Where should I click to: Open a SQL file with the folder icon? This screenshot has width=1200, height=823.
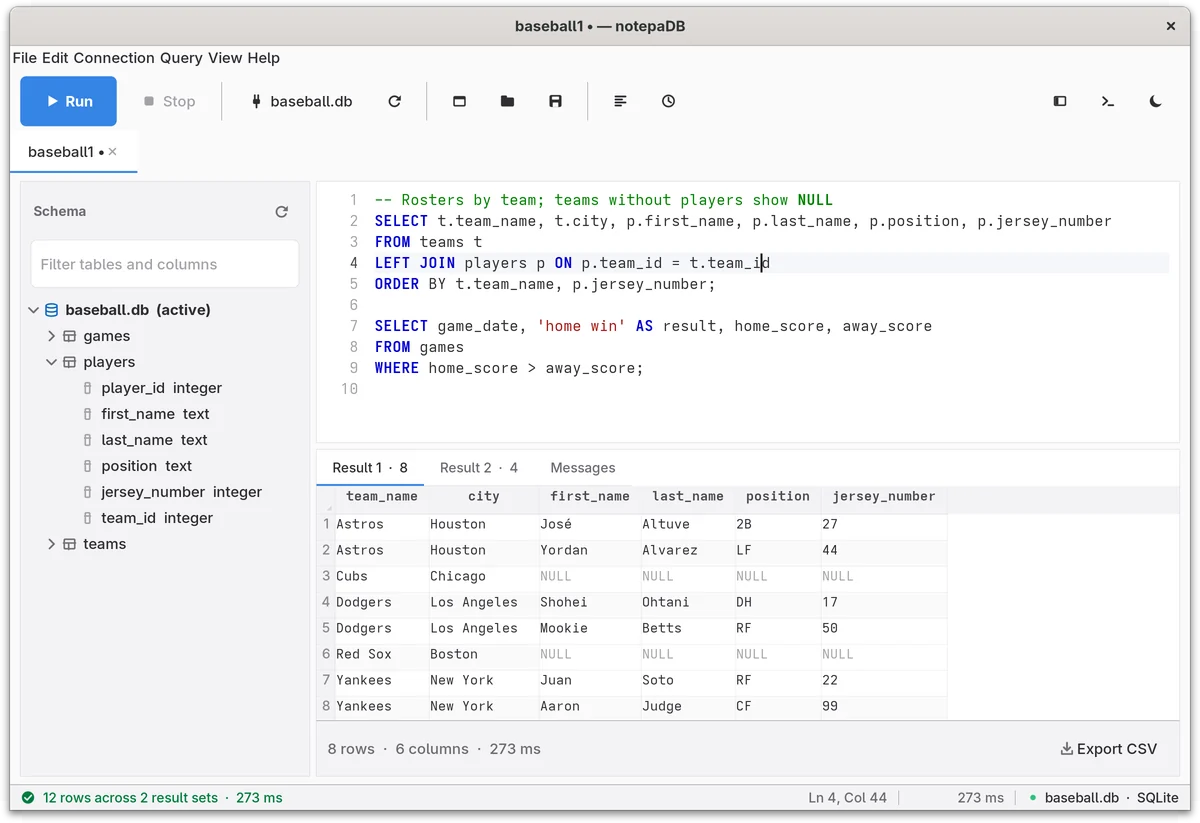pos(507,101)
